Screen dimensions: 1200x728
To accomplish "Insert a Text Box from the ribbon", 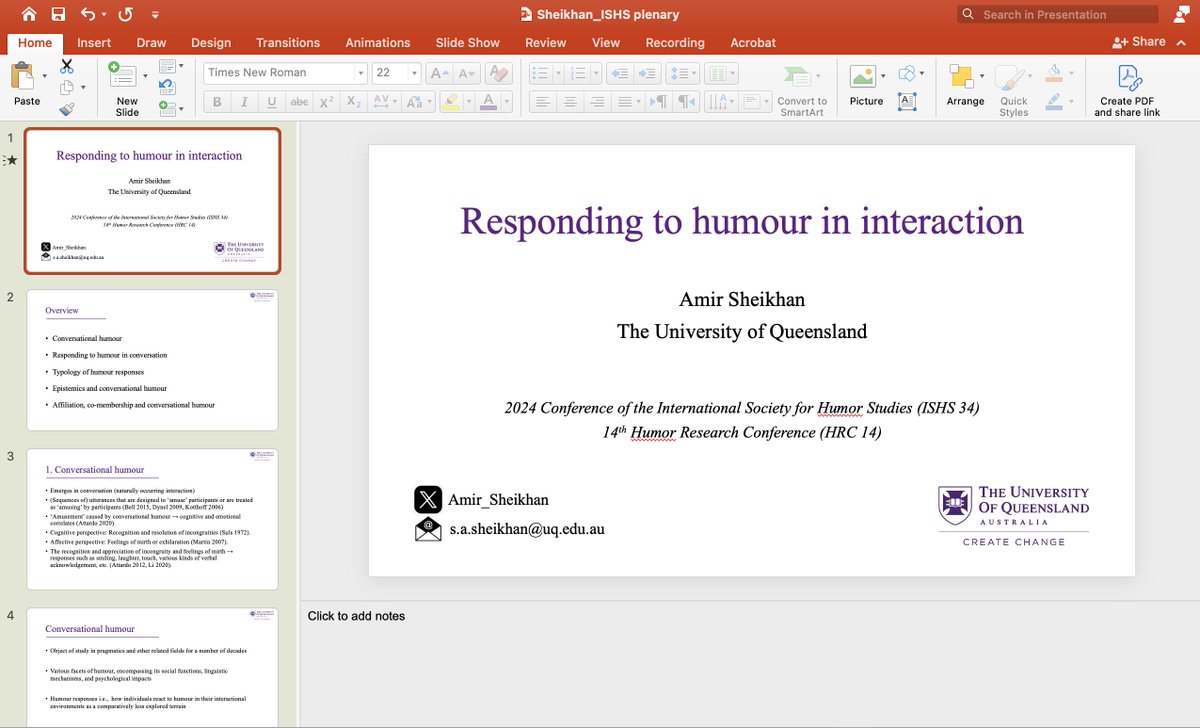I will (x=908, y=101).
